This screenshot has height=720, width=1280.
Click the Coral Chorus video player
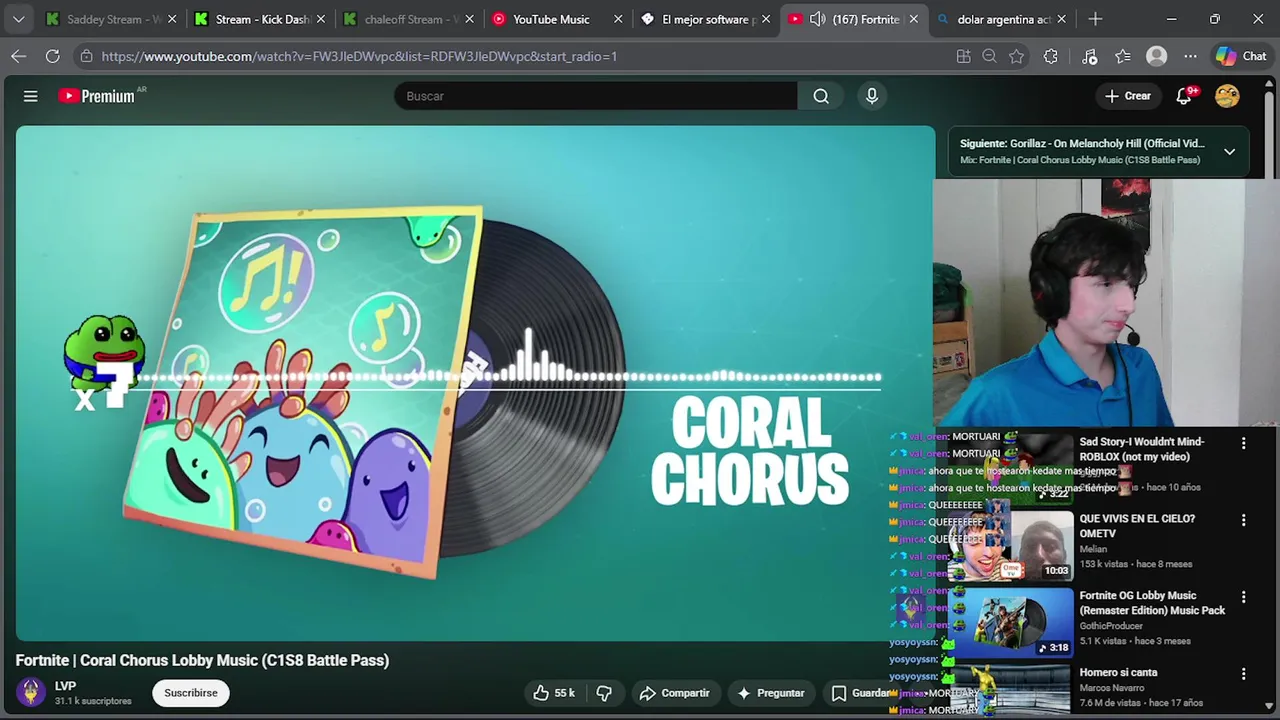pyautogui.click(x=475, y=383)
